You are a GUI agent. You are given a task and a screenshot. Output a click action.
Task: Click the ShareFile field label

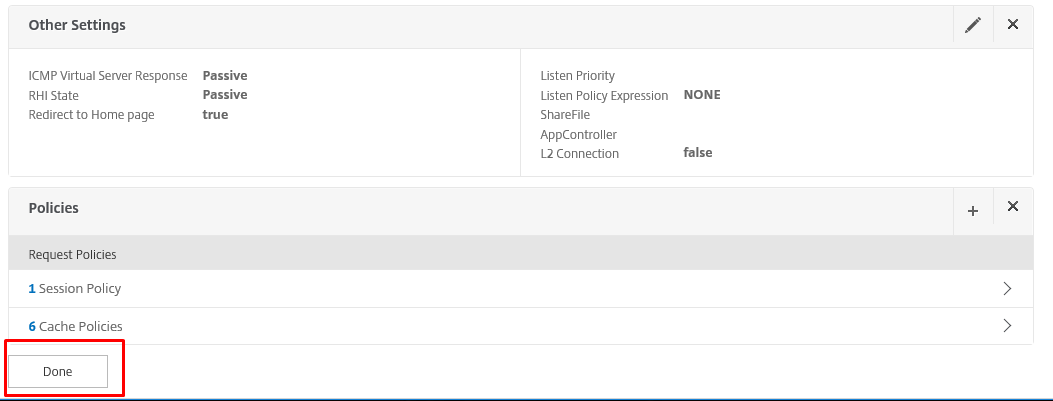(x=565, y=115)
